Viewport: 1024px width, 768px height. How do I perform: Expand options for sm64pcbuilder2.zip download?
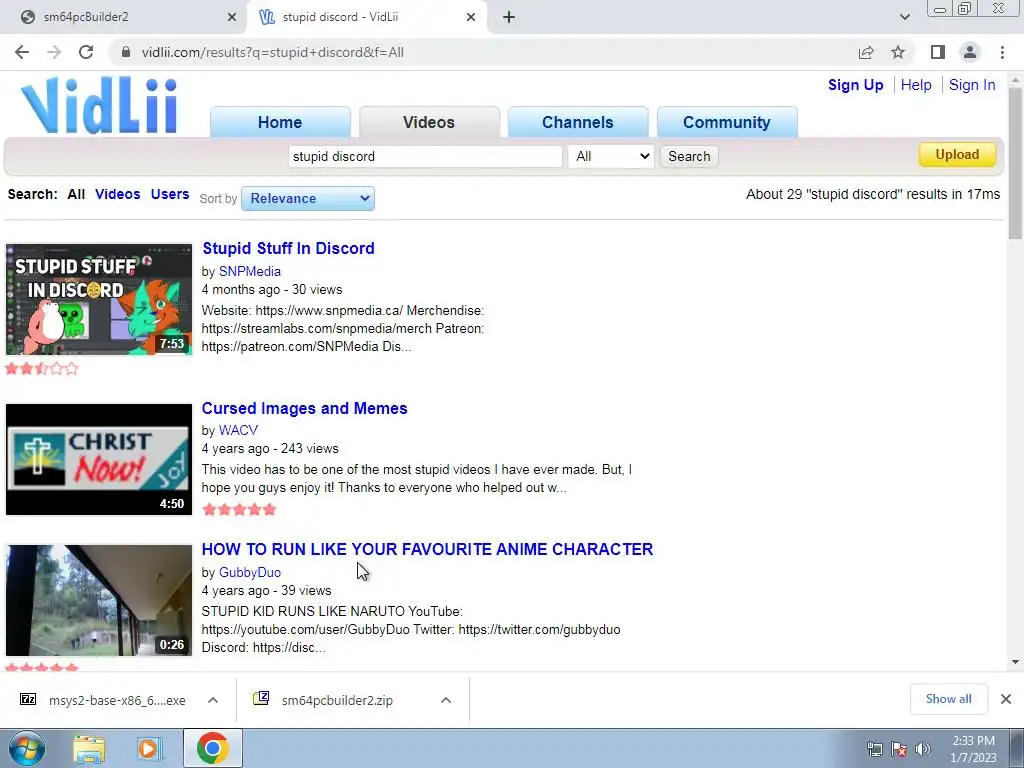[446, 700]
